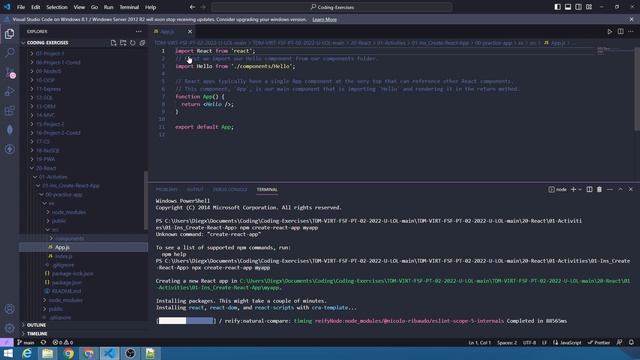The width and height of the screenshot is (640, 360).
Task: Synchronize changes in the status bar
Action: [x=43, y=342]
